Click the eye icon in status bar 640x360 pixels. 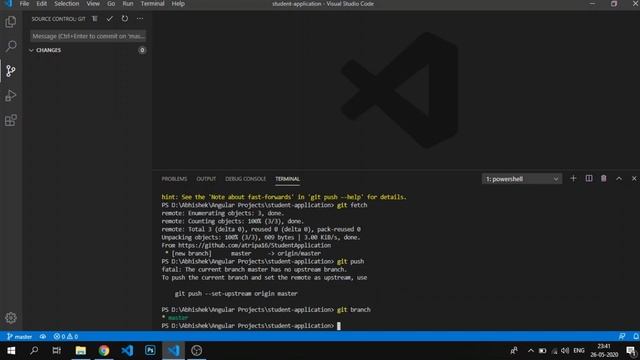point(43,337)
